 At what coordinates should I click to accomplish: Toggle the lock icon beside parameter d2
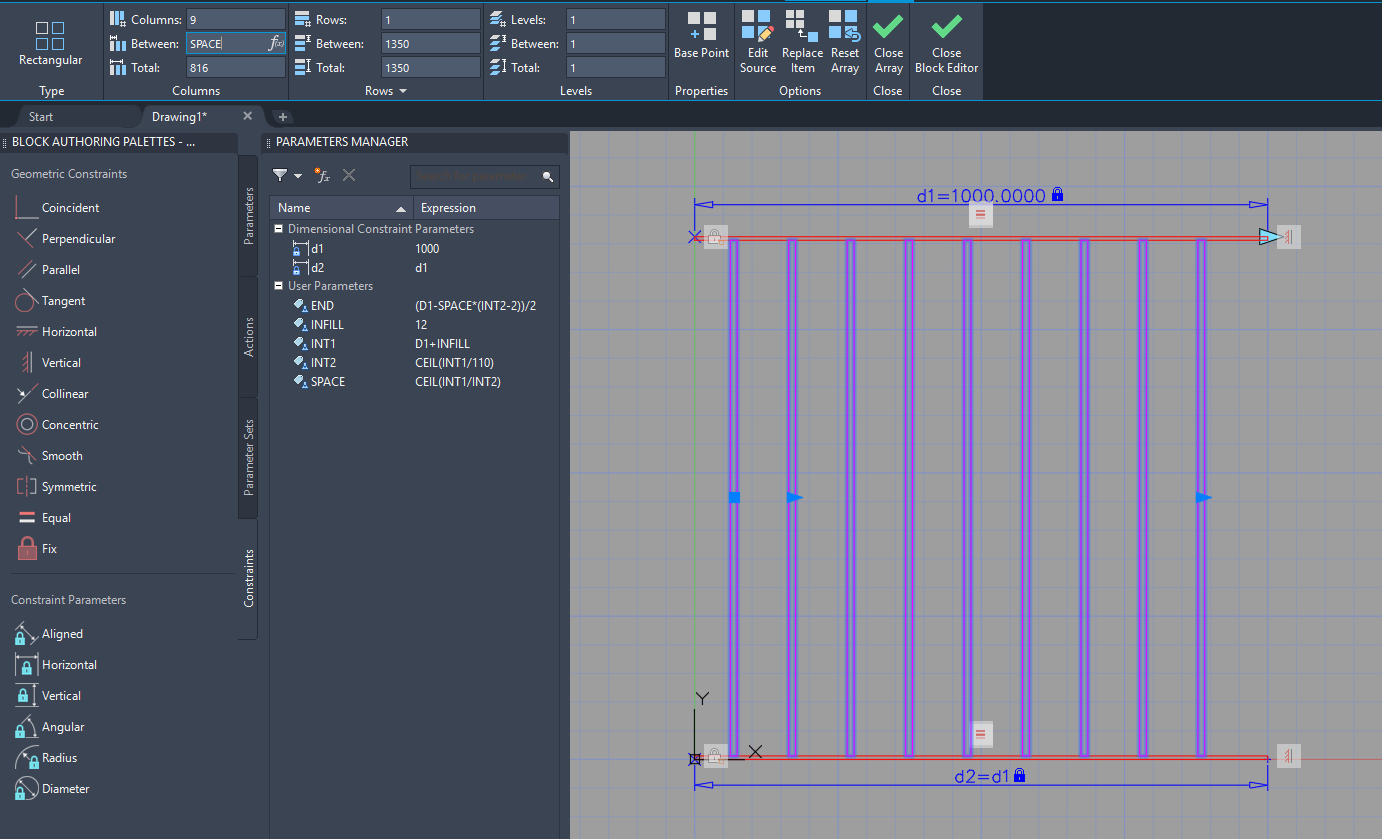[x=295, y=267]
